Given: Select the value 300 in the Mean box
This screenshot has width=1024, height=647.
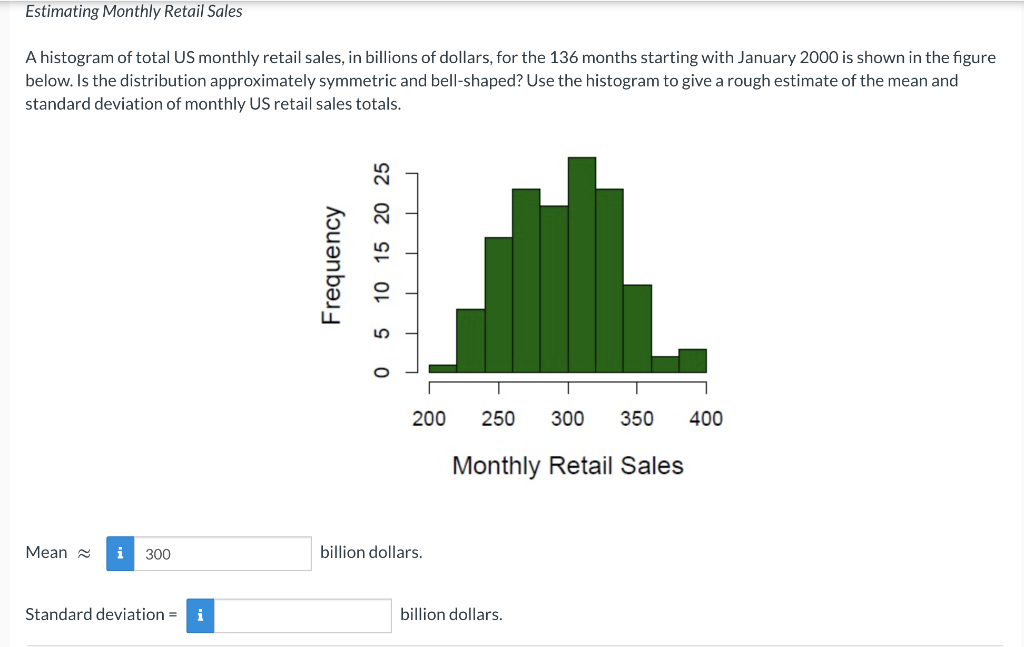Looking at the screenshot, I should [x=157, y=553].
